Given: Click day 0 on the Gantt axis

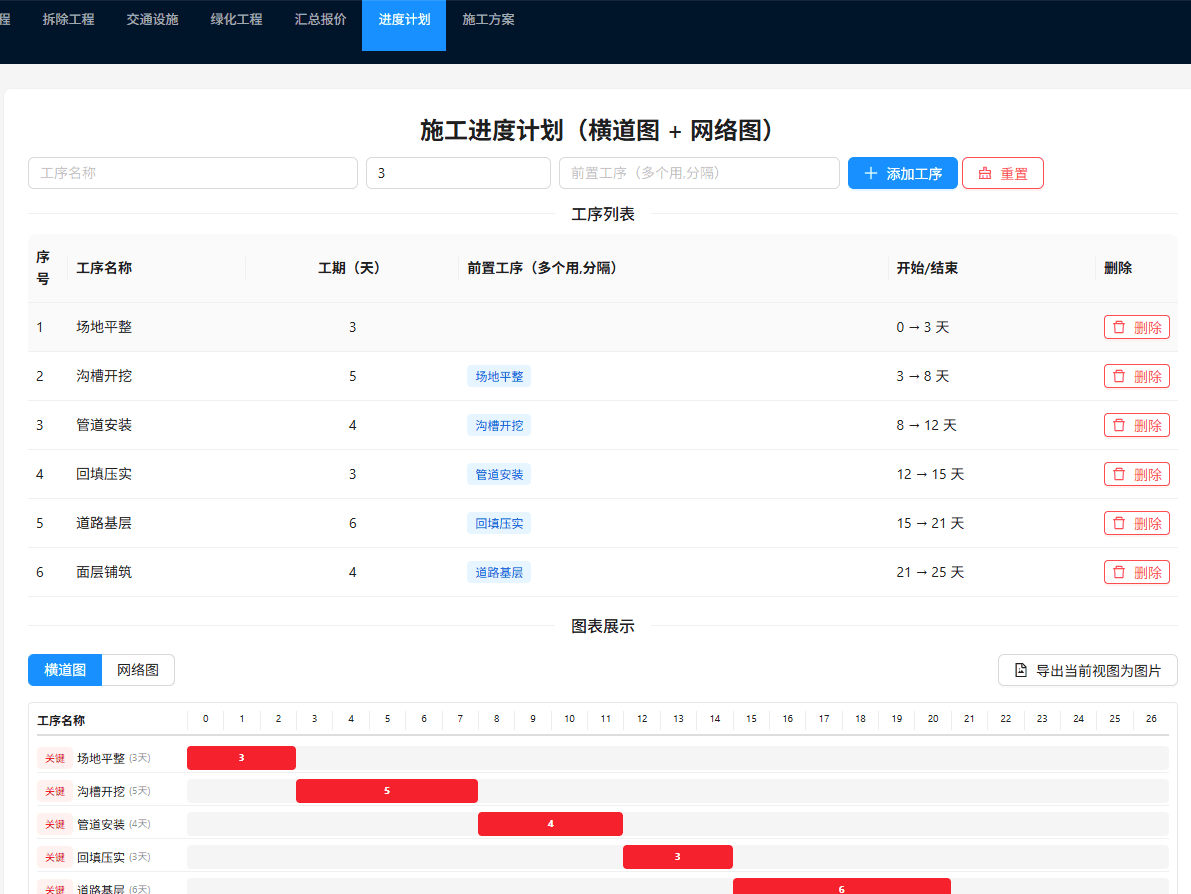Looking at the screenshot, I should pos(205,719).
